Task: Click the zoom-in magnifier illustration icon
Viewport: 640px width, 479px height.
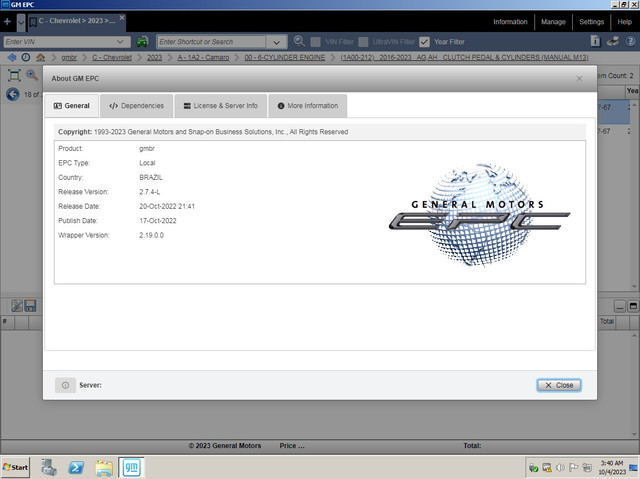Action: pos(32,75)
